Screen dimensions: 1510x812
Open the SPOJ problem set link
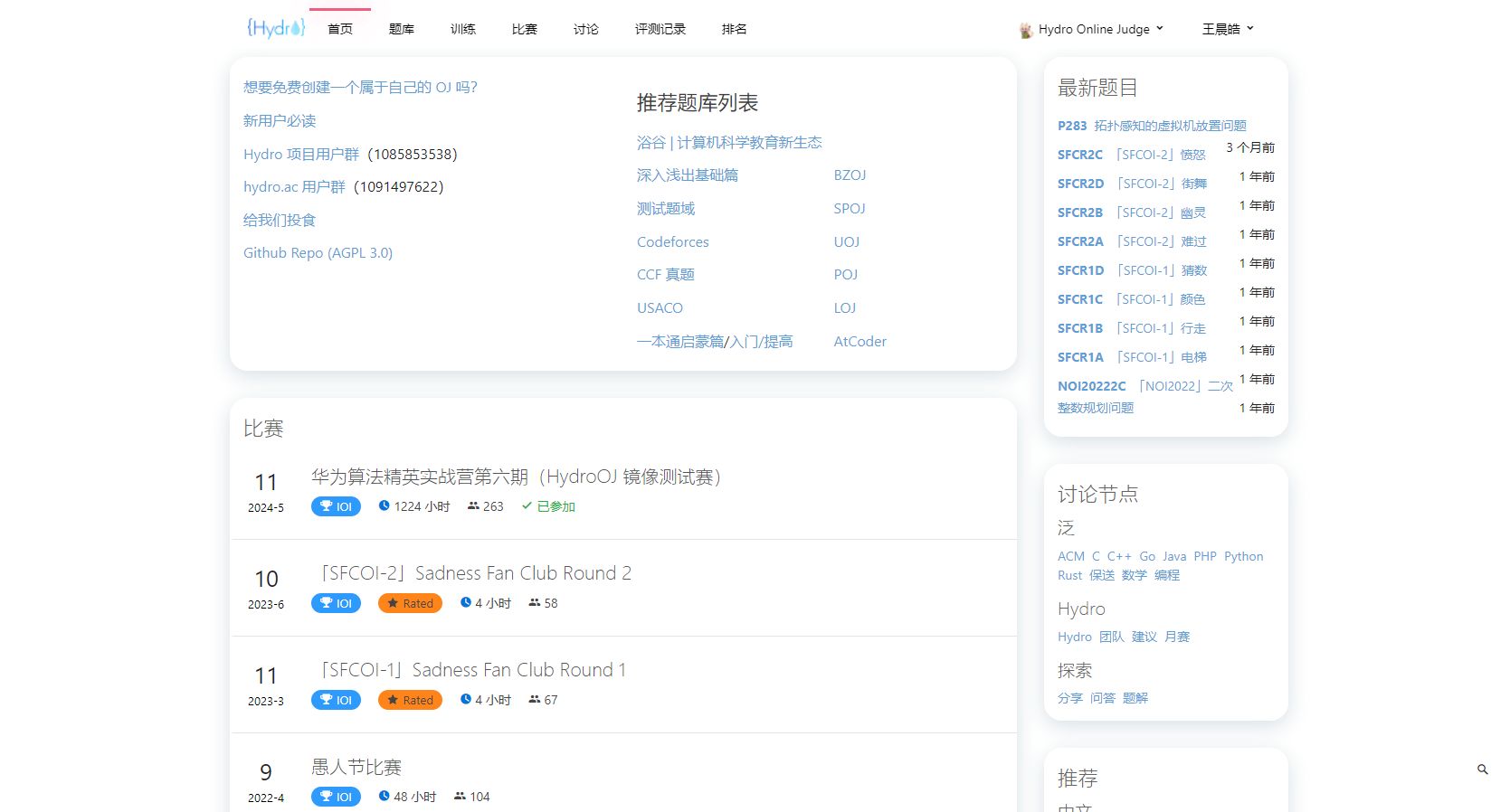(x=850, y=209)
